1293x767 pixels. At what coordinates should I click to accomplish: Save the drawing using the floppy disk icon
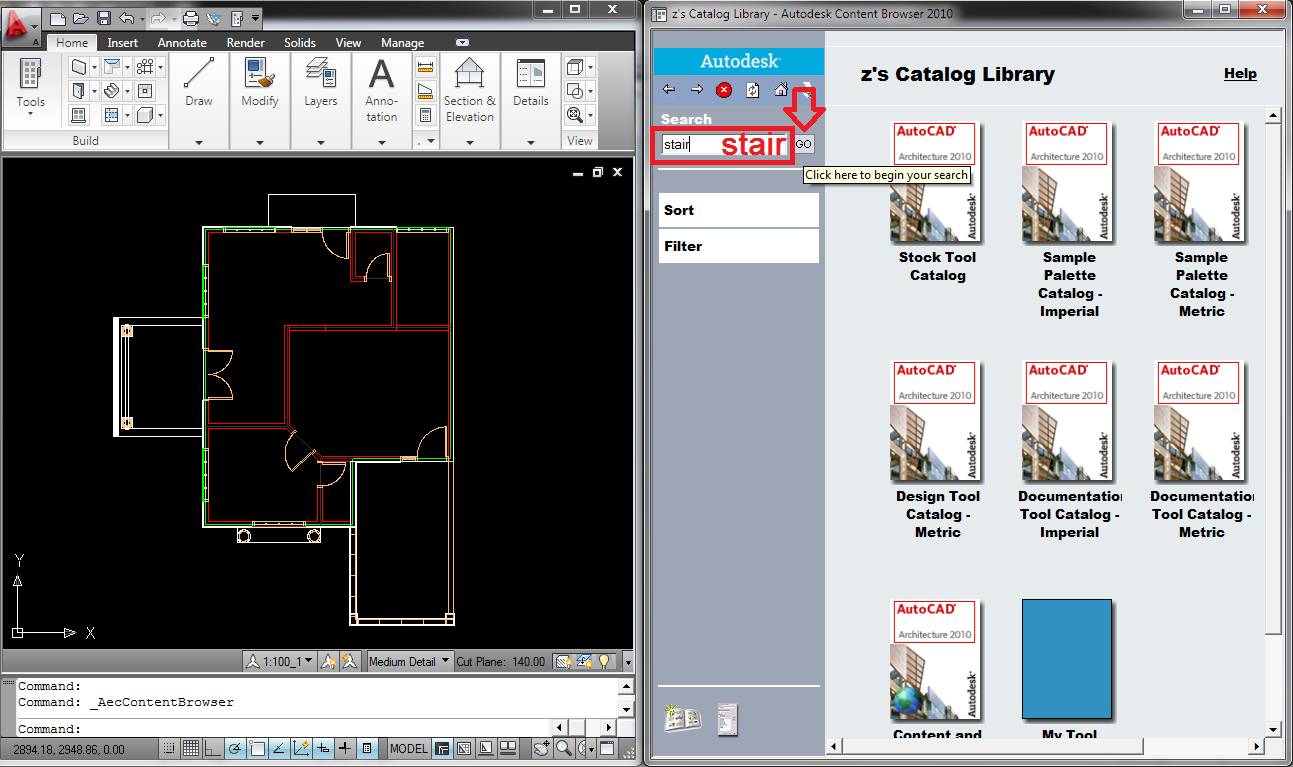pyautogui.click(x=104, y=19)
